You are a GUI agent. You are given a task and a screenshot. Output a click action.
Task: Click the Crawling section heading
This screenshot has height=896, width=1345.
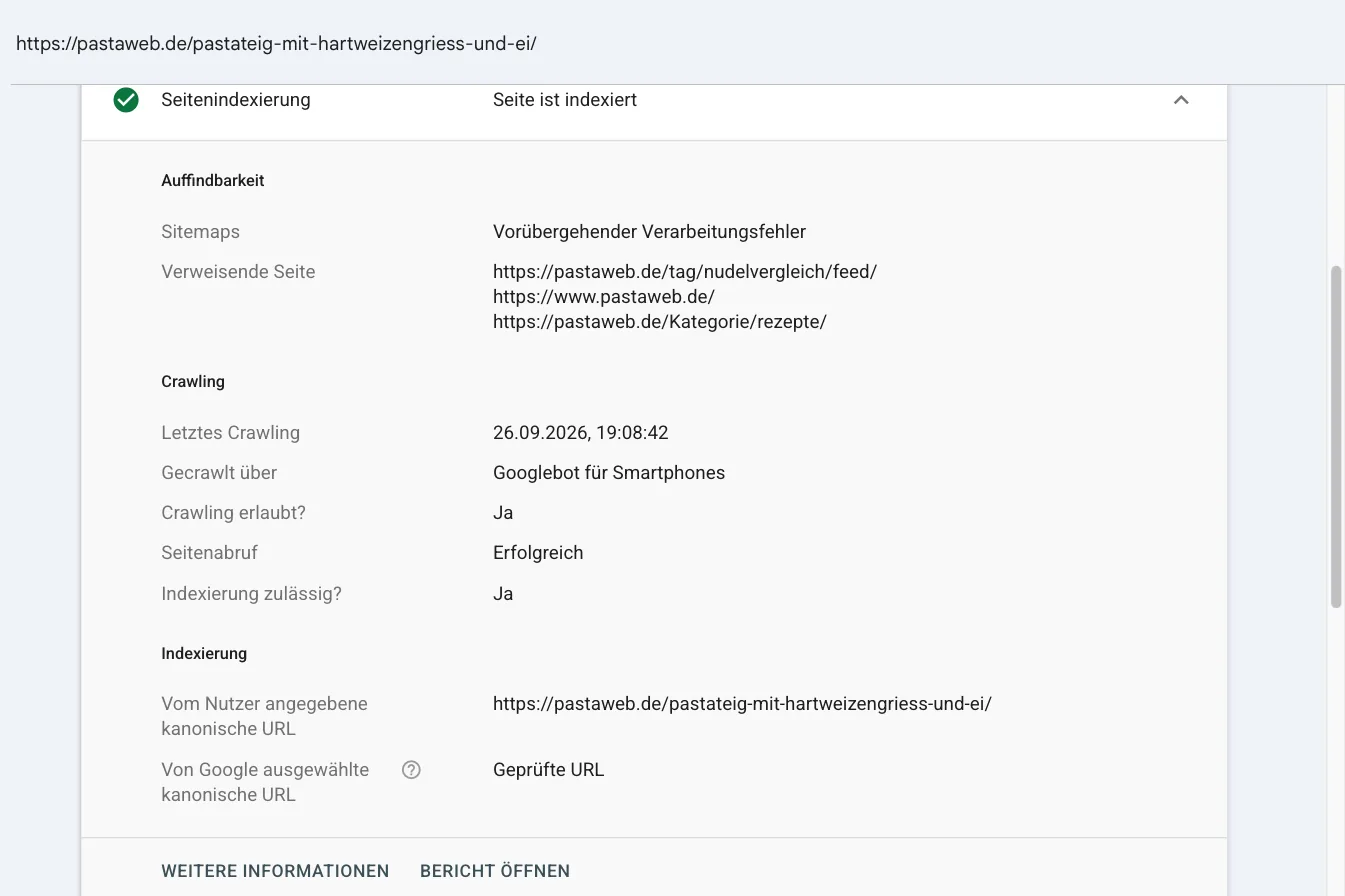[x=193, y=382]
